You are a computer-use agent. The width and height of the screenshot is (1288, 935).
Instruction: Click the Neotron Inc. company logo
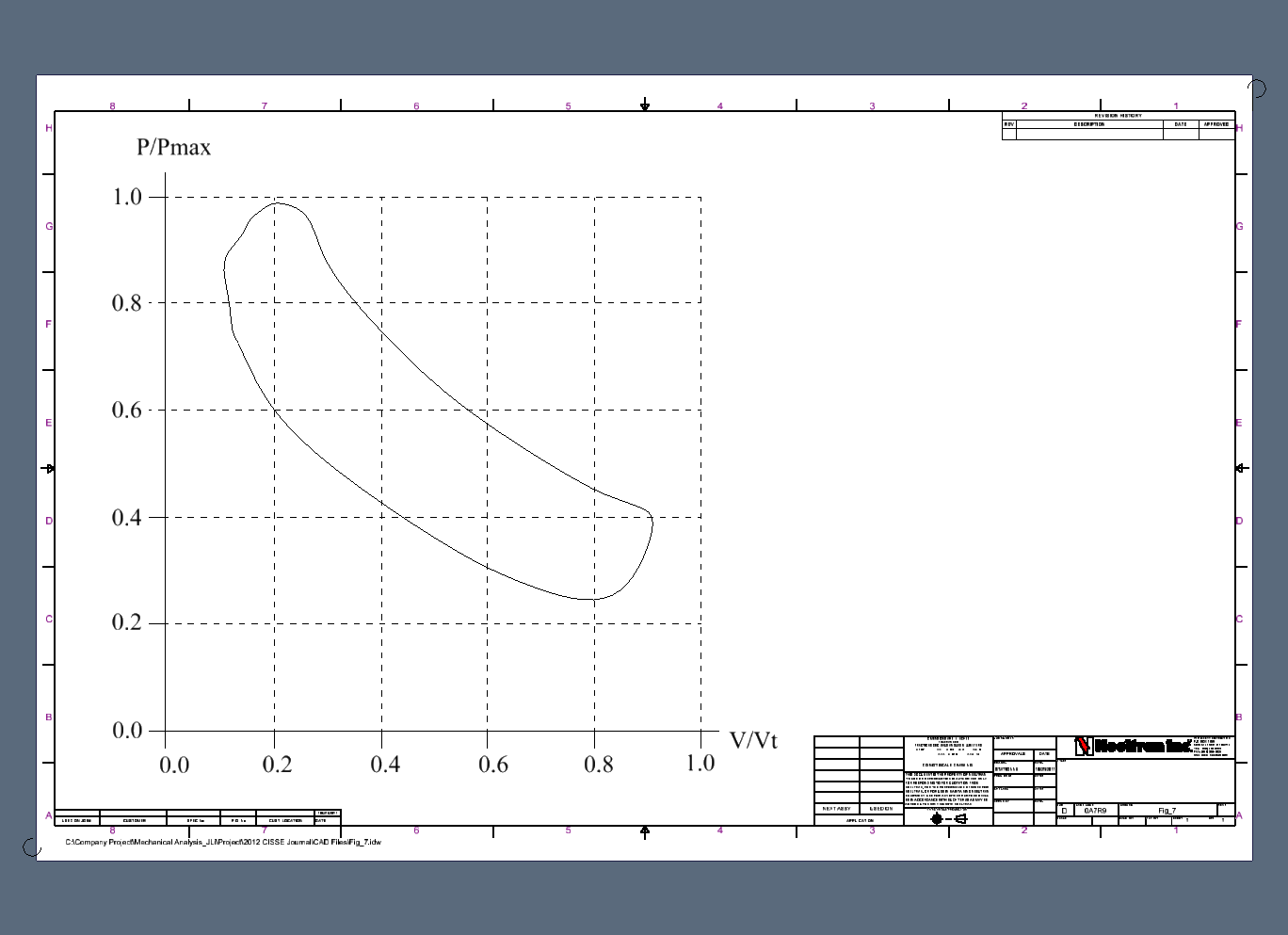coord(1134,746)
